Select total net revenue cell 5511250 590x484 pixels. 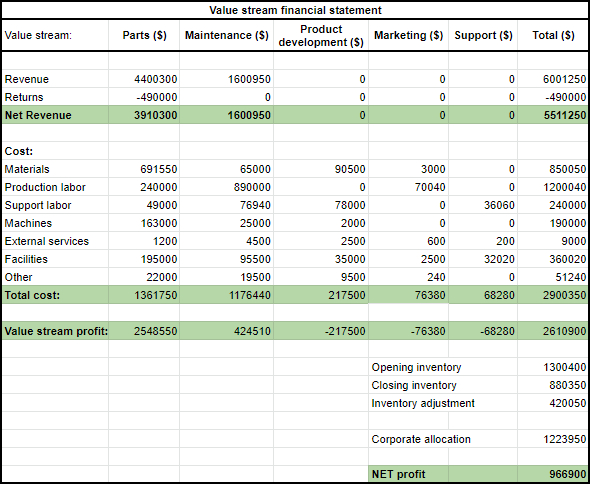tap(553, 115)
